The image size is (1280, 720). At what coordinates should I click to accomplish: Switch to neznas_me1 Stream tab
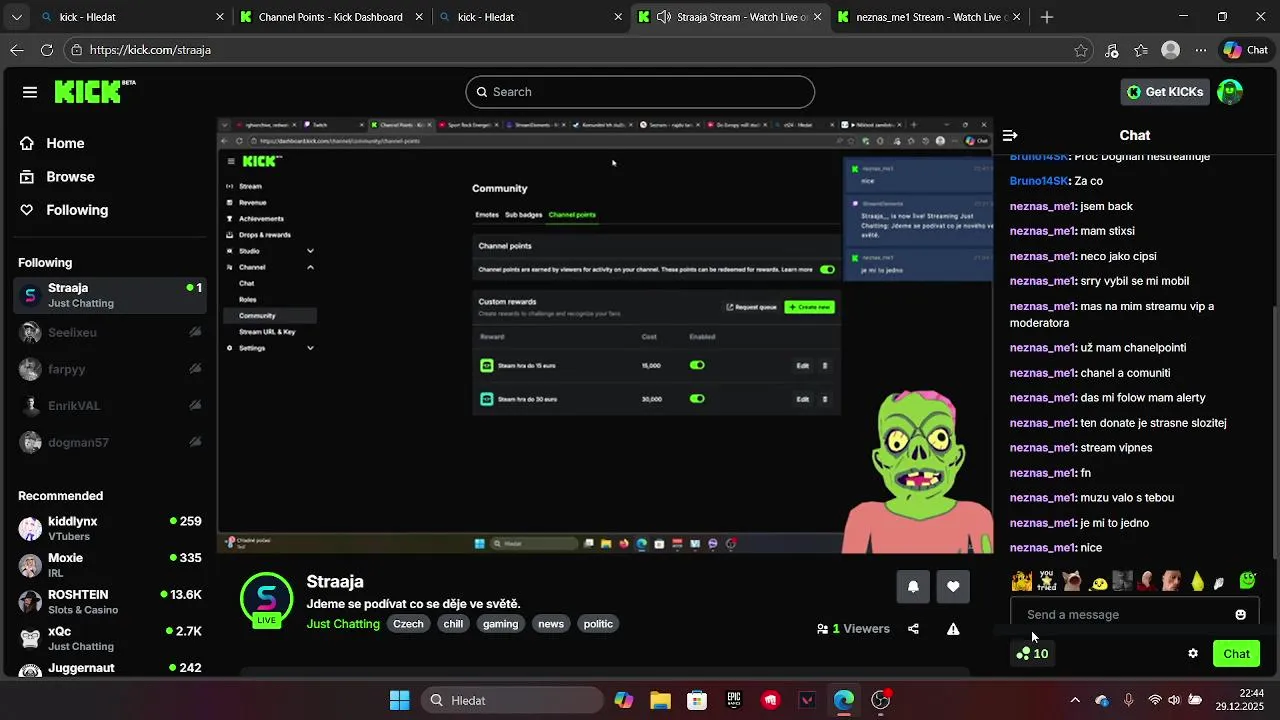pyautogui.click(x=930, y=17)
